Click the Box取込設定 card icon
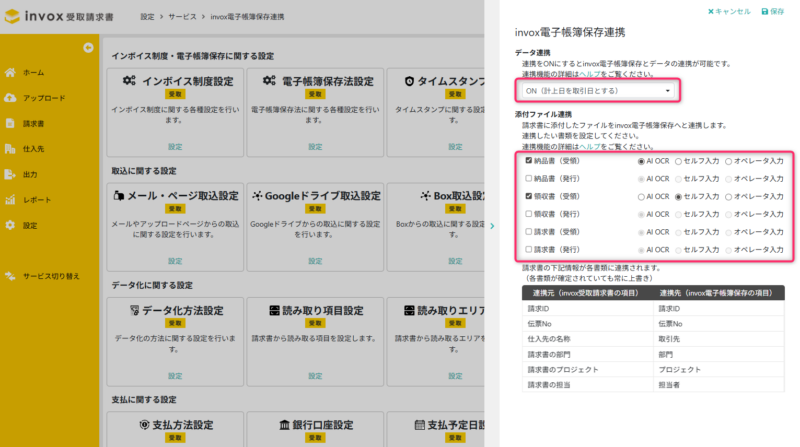Viewport: 800px width, 447px height. pos(426,195)
